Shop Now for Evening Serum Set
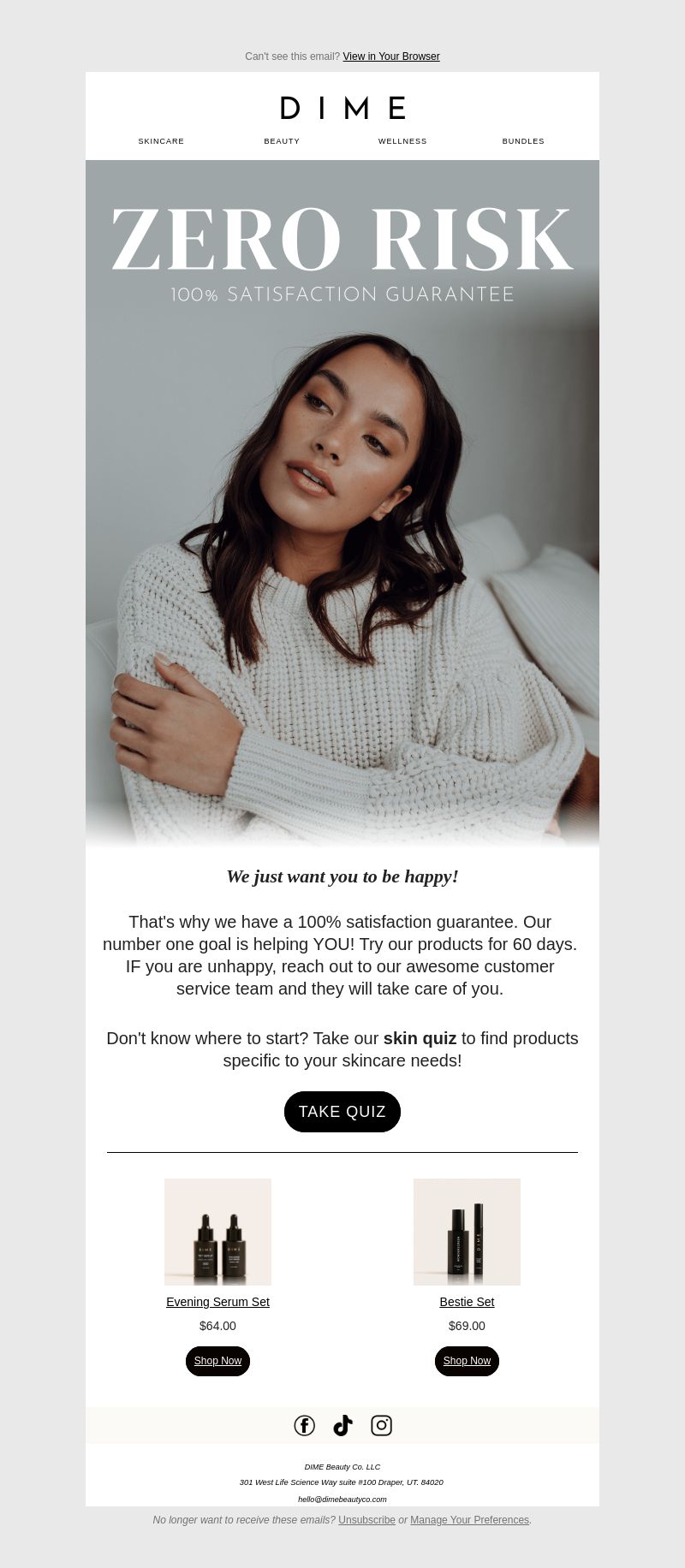Screen dimensions: 685x1568 [x=217, y=1361]
